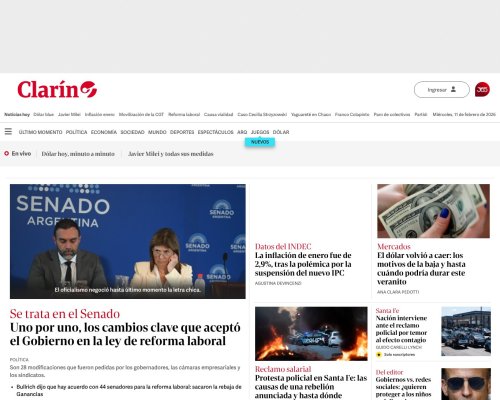Open the inflación de enero 2,9% article
The height and width of the screenshot is (400, 500).
(303, 264)
